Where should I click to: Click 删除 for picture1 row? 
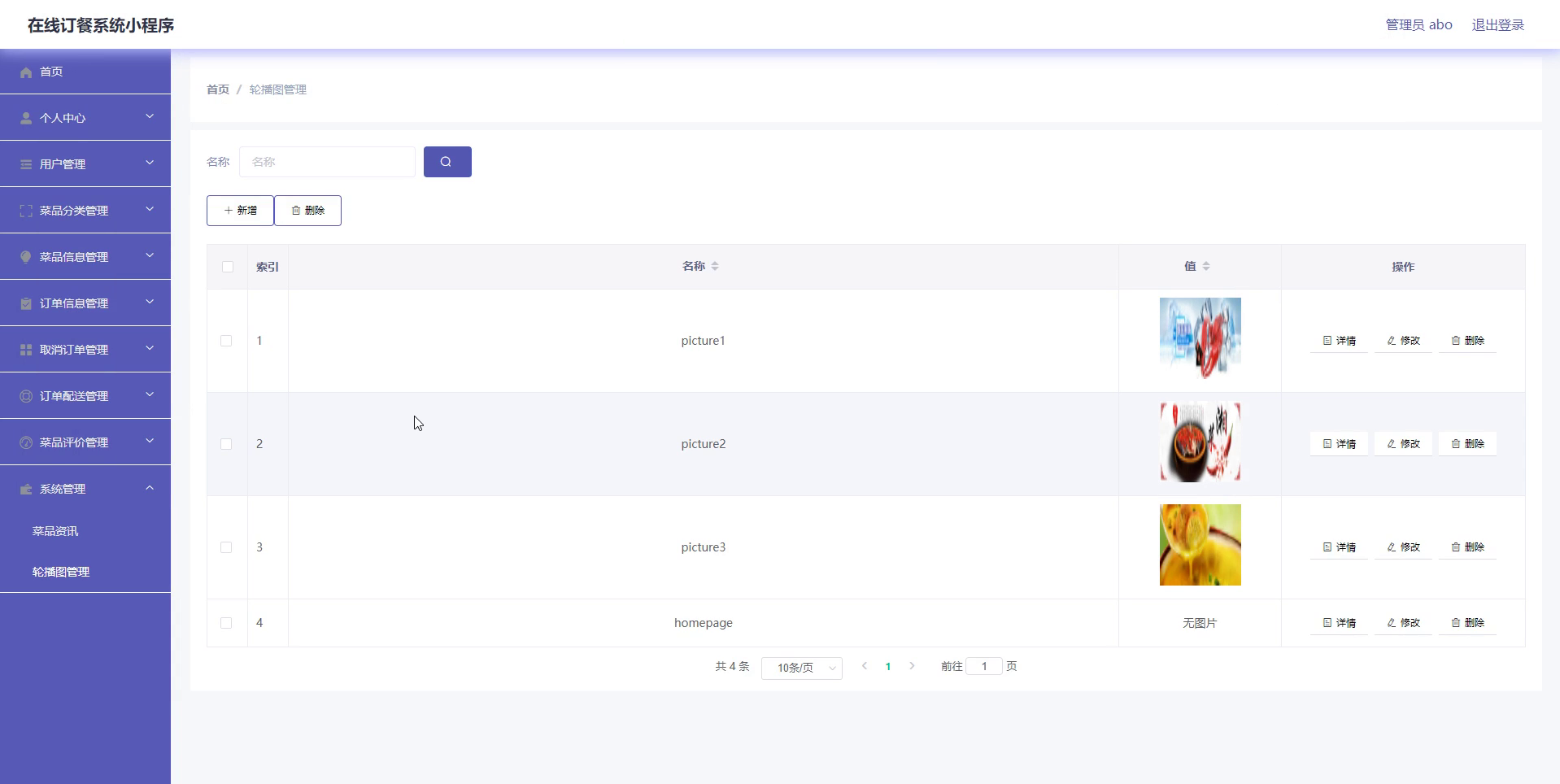(x=1467, y=341)
